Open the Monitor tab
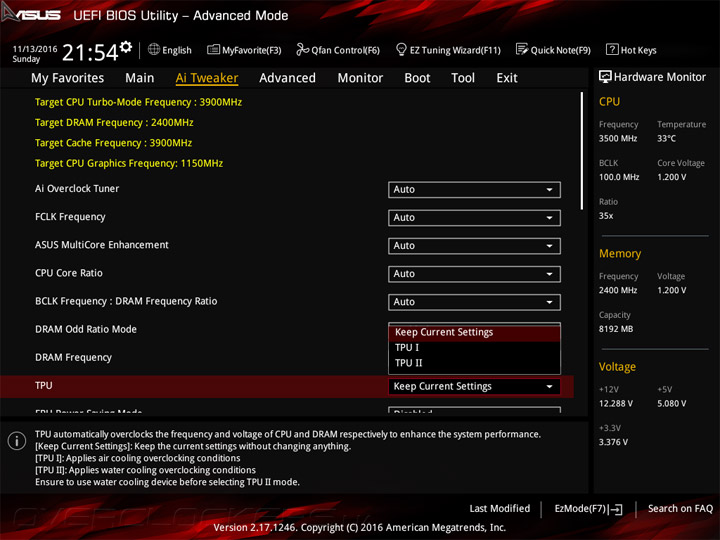 360,78
